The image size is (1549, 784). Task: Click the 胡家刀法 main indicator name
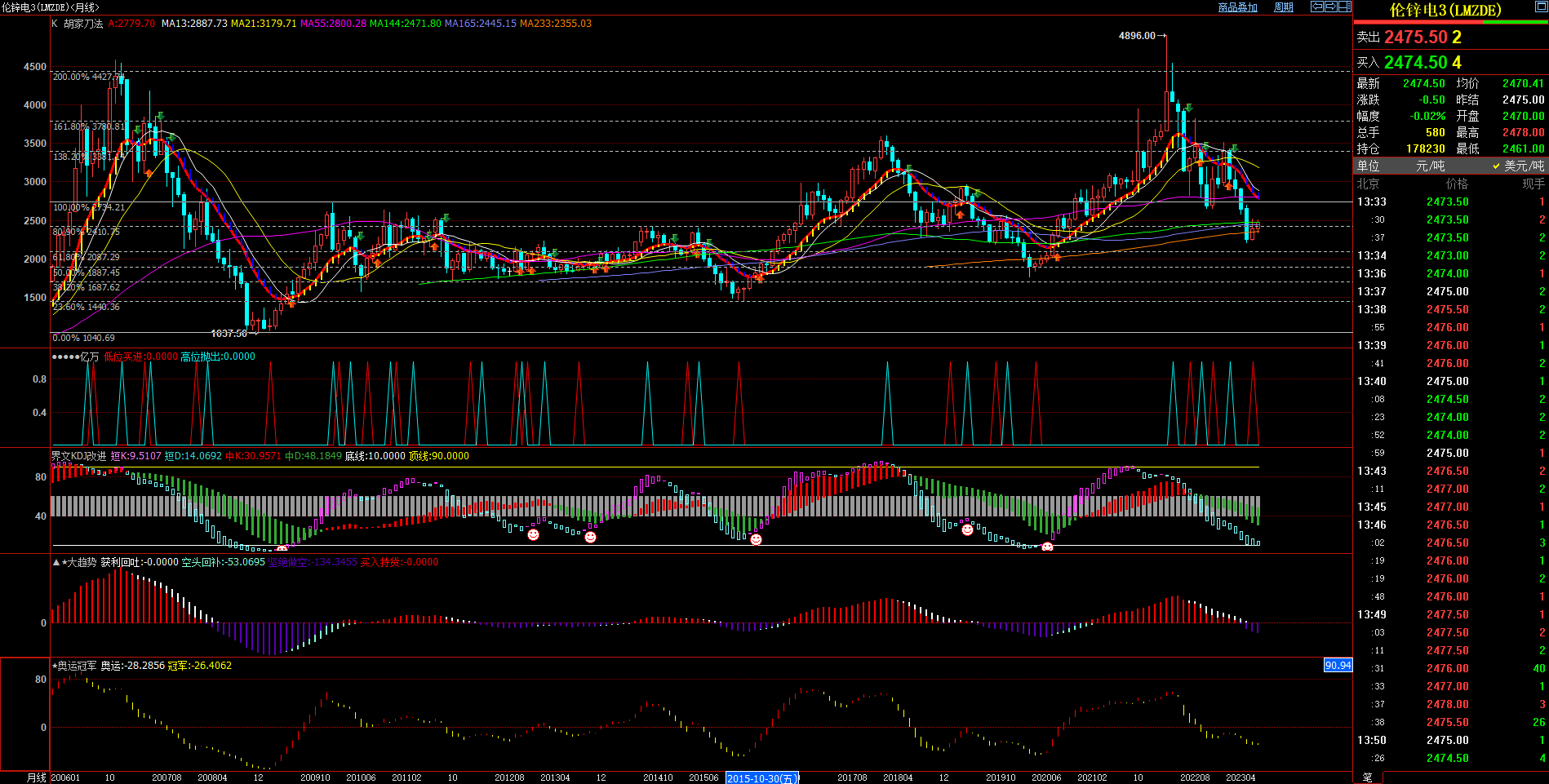[83, 24]
